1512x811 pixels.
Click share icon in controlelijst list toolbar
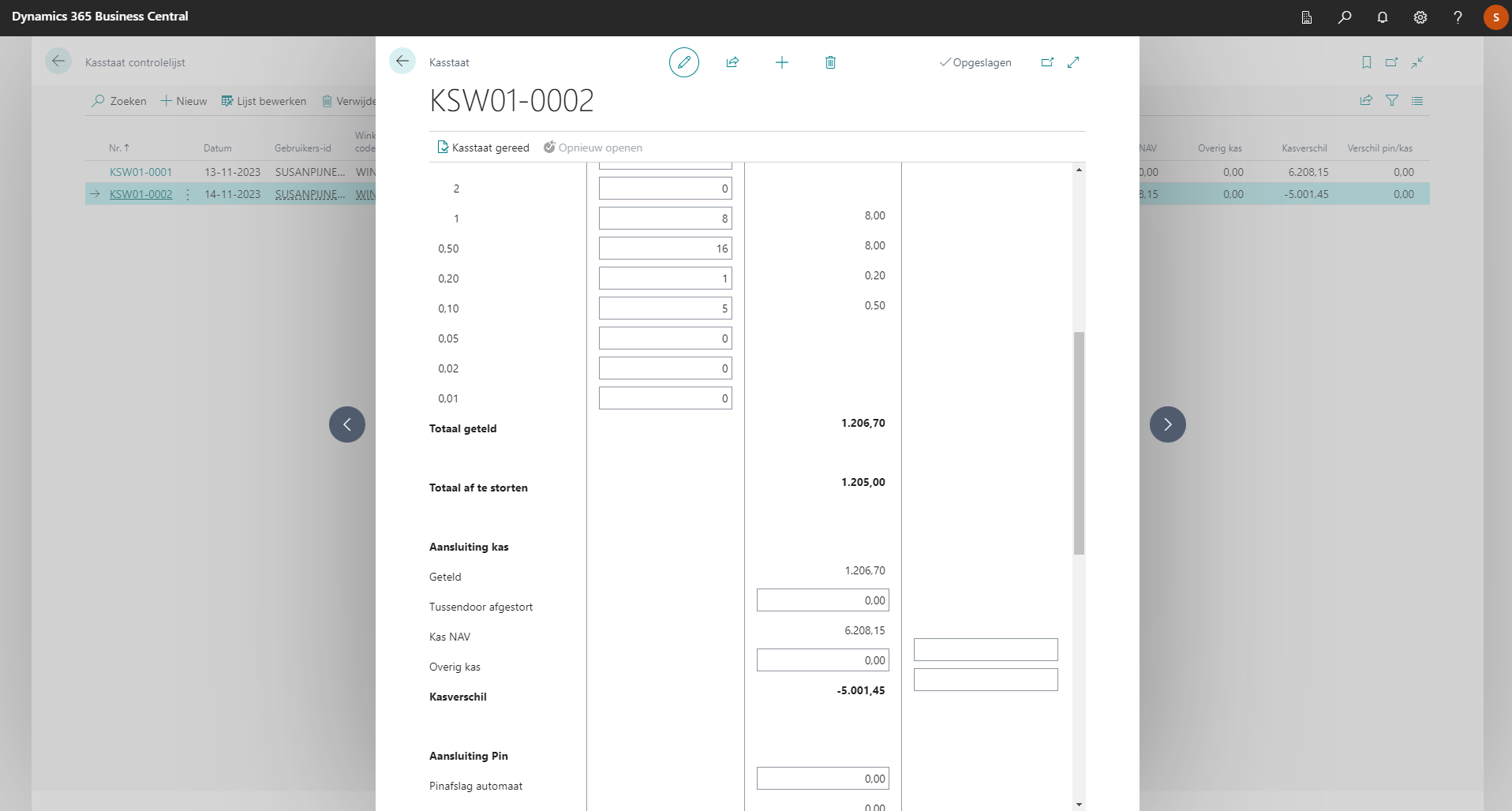1366,100
